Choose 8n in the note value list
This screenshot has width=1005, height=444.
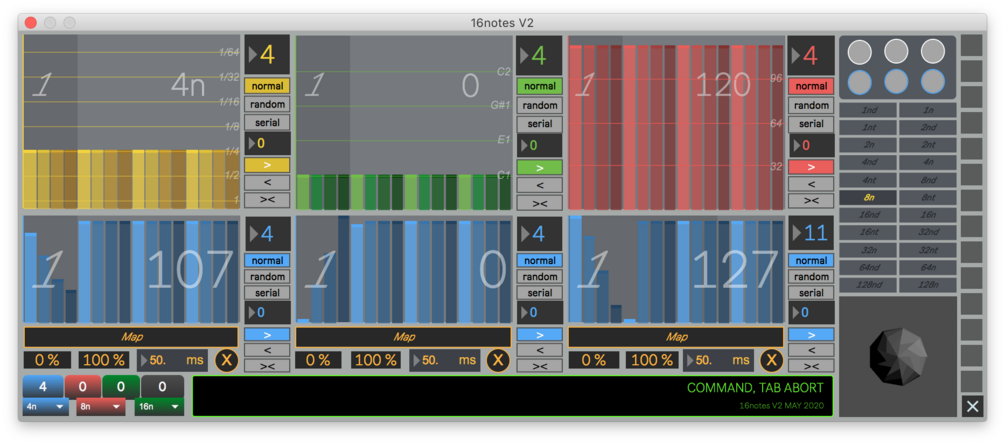(x=868, y=197)
